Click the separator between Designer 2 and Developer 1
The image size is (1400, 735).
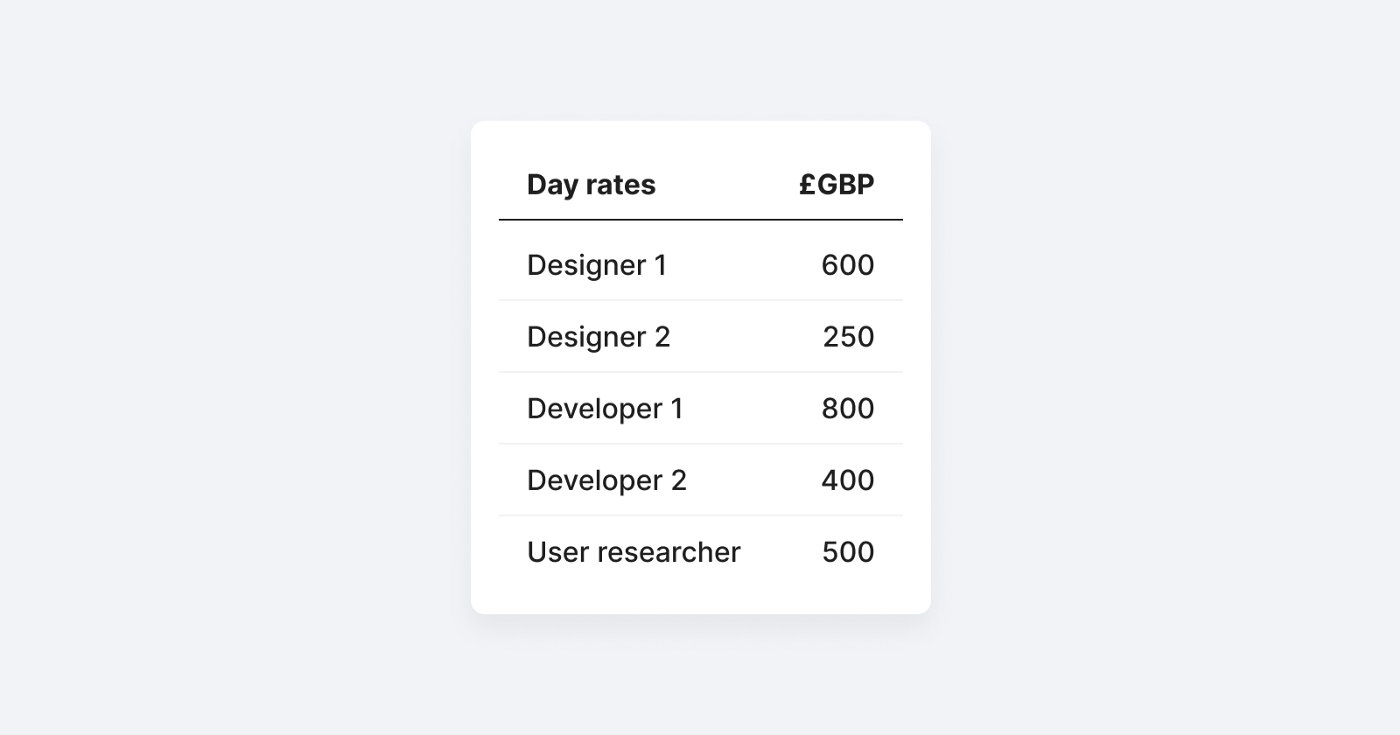click(x=700, y=372)
